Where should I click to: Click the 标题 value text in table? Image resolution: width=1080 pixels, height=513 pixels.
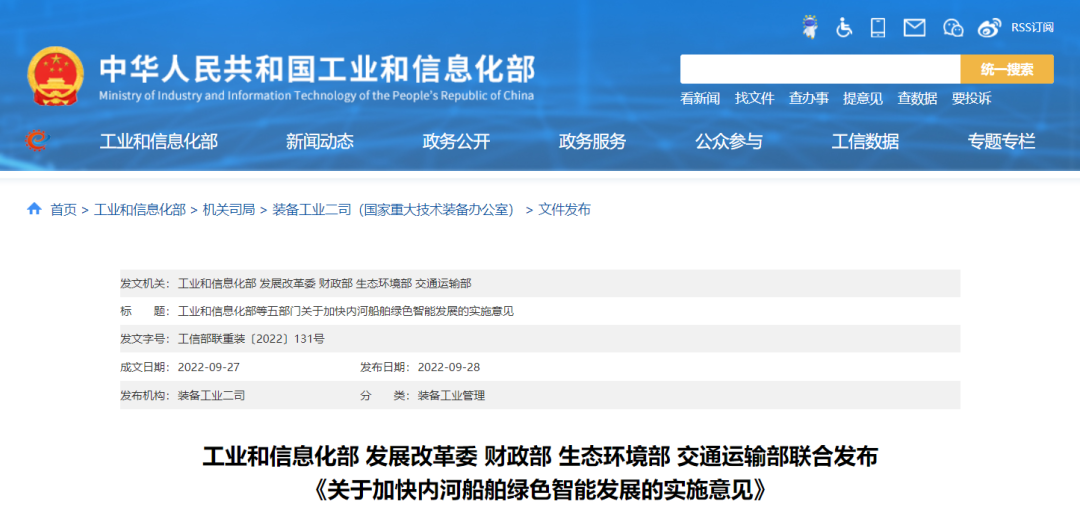tap(346, 311)
